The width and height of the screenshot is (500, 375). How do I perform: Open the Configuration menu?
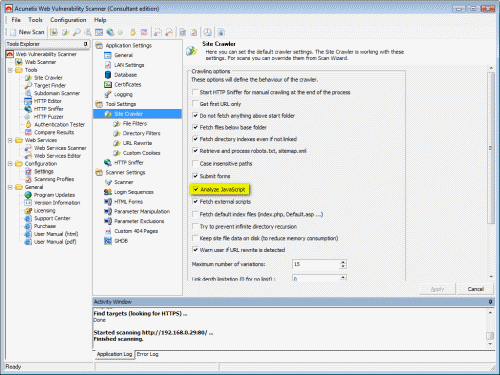pyautogui.click(x=68, y=20)
